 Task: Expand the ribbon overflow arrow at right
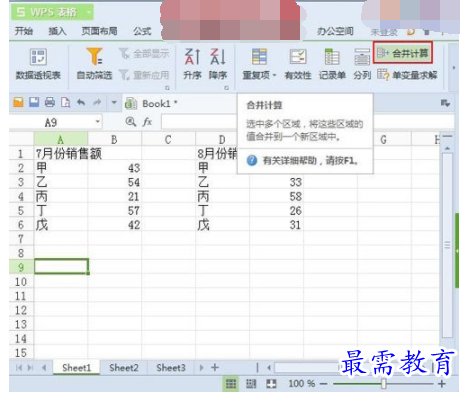coord(453,68)
